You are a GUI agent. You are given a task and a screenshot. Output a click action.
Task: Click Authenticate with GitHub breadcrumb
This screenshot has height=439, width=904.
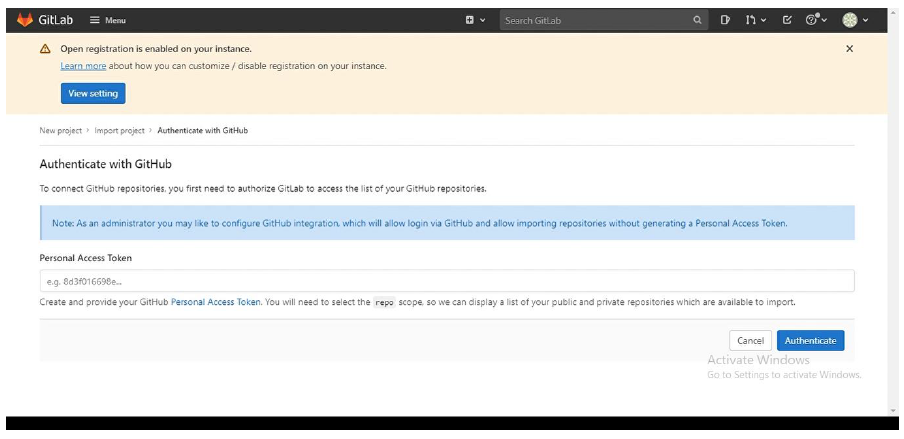point(202,130)
